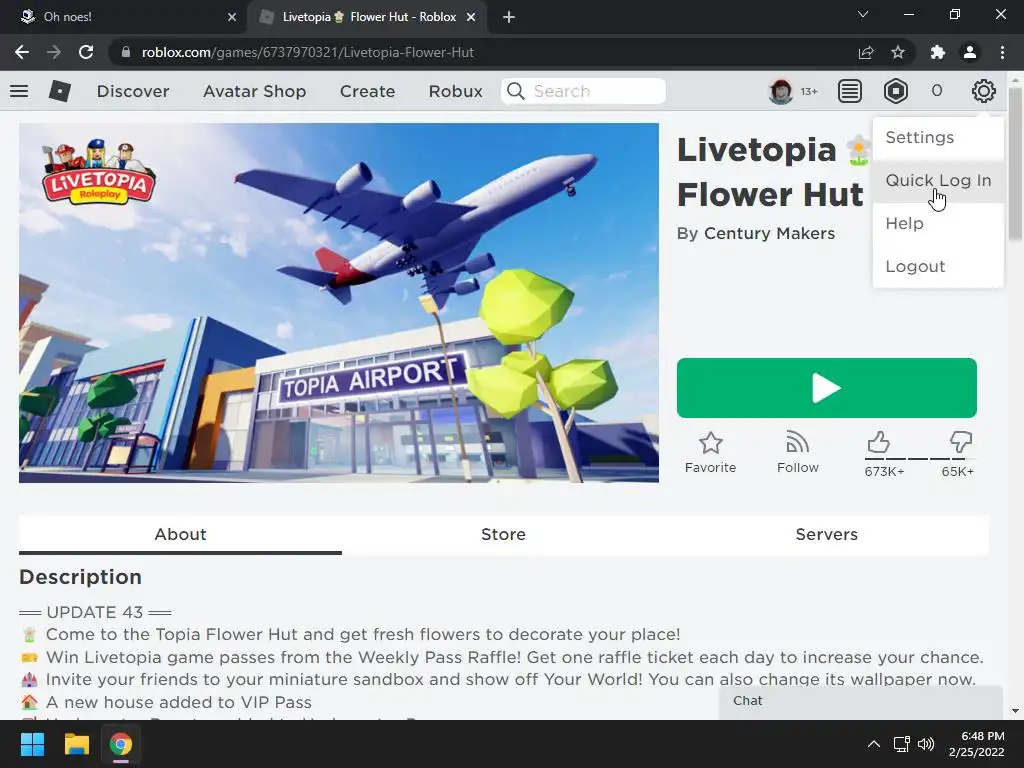Close the 'Oh noes!' tab

pos(232,17)
